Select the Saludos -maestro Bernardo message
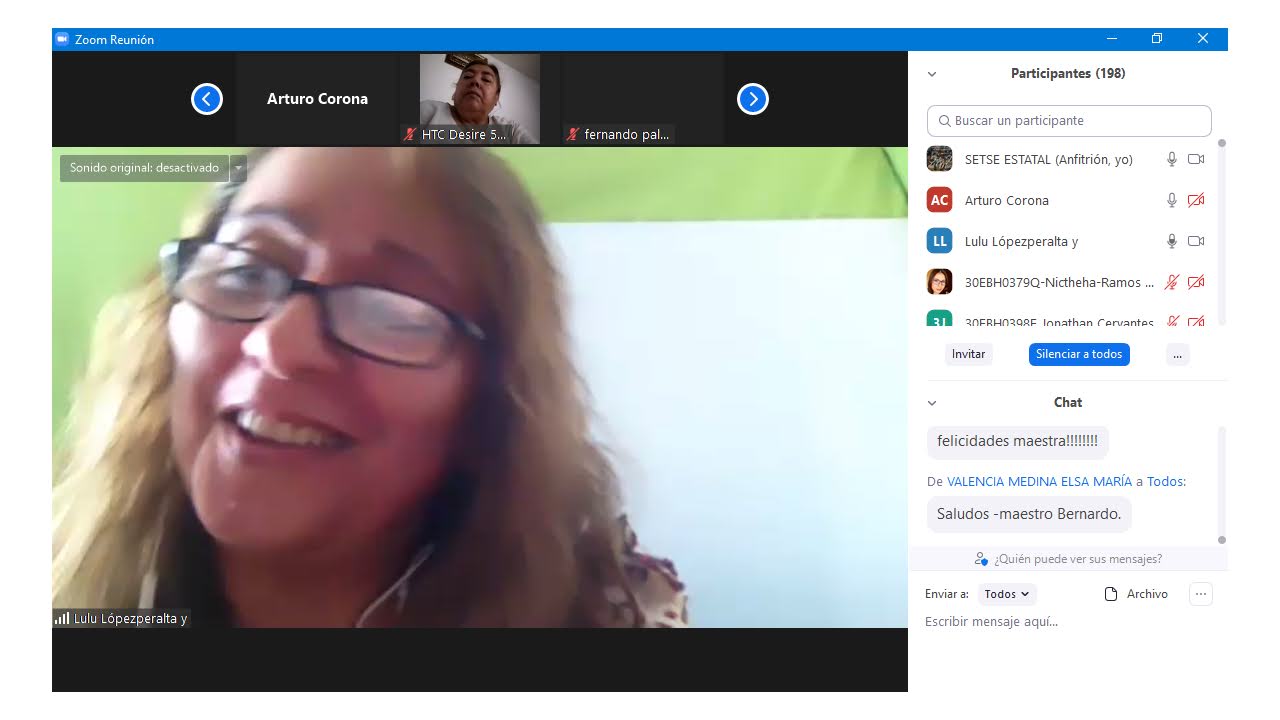The height and width of the screenshot is (720, 1280). click(1029, 514)
